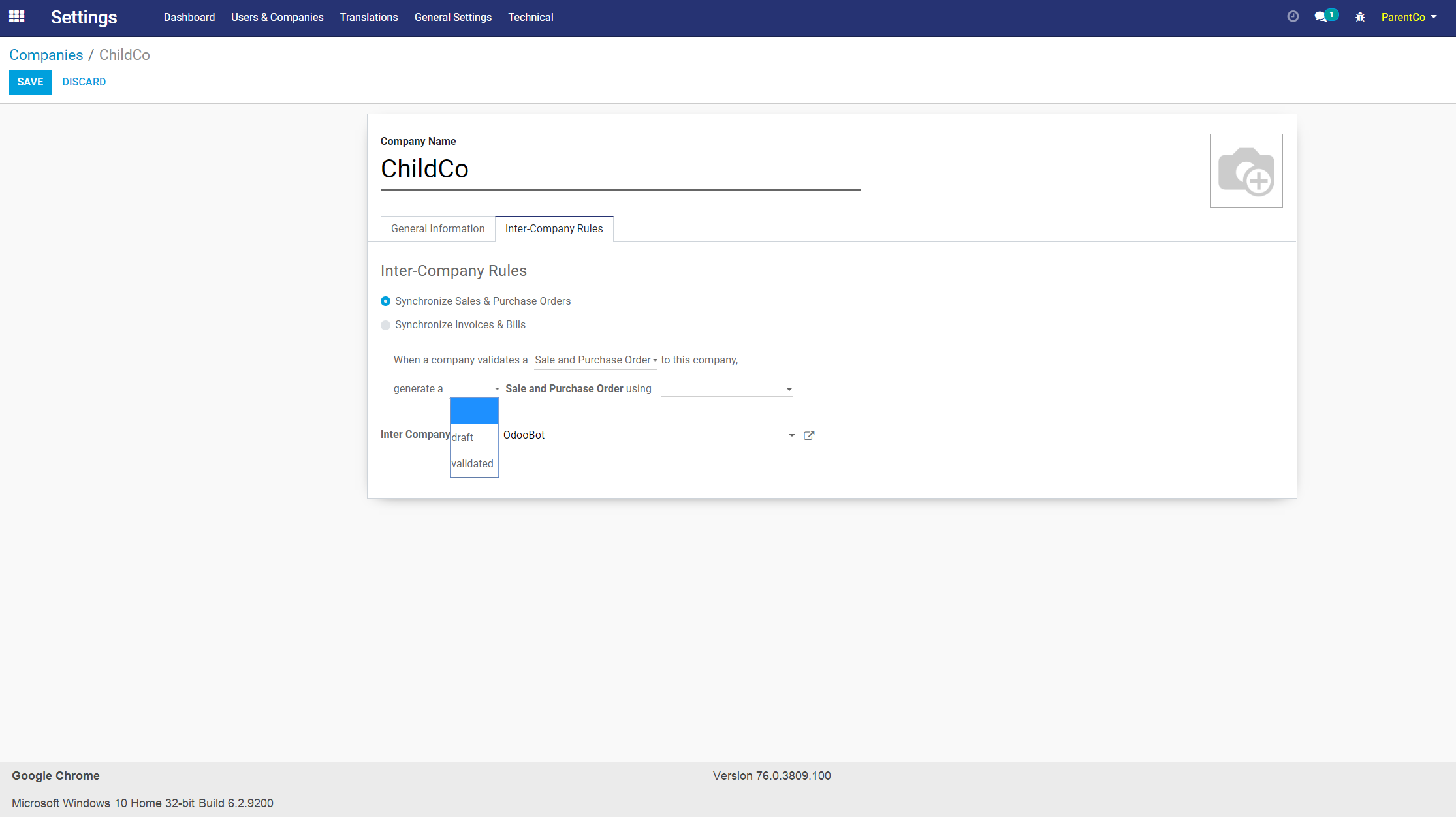Open the dropdown after the word 'using'
The image size is (1456, 817).
coord(726,389)
